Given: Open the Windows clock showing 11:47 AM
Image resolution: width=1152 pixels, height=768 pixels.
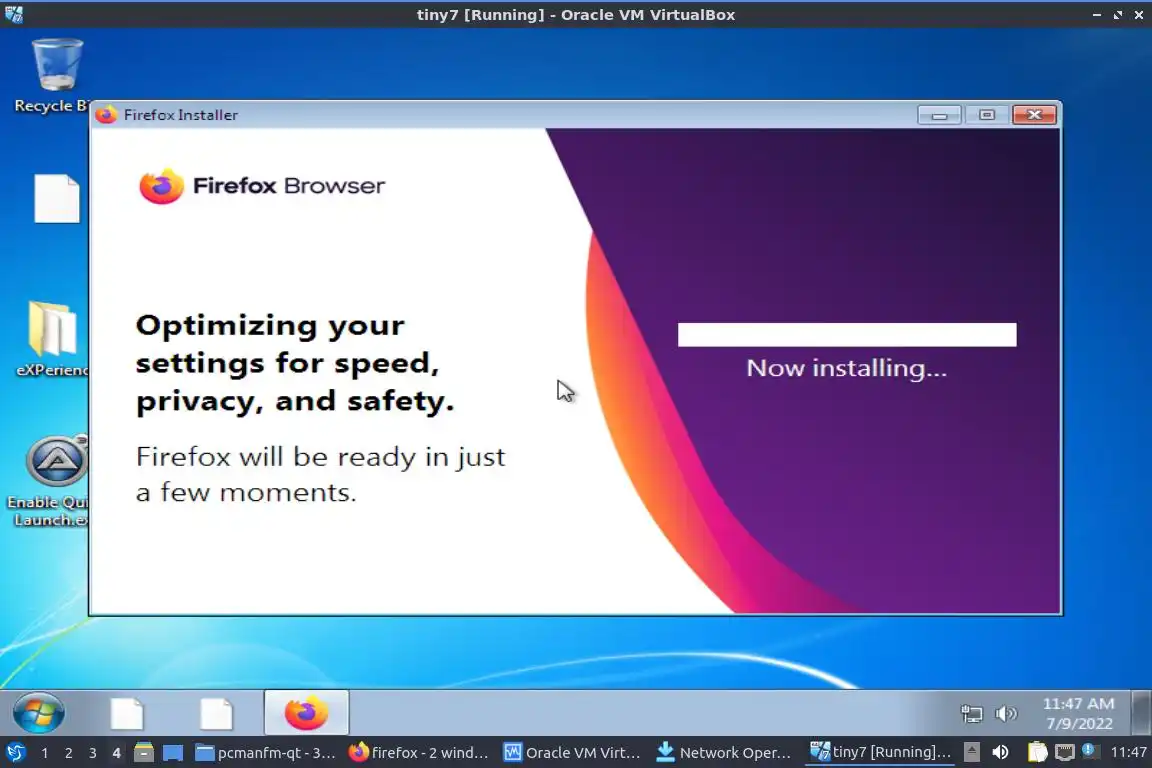Looking at the screenshot, I should 1079,713.
